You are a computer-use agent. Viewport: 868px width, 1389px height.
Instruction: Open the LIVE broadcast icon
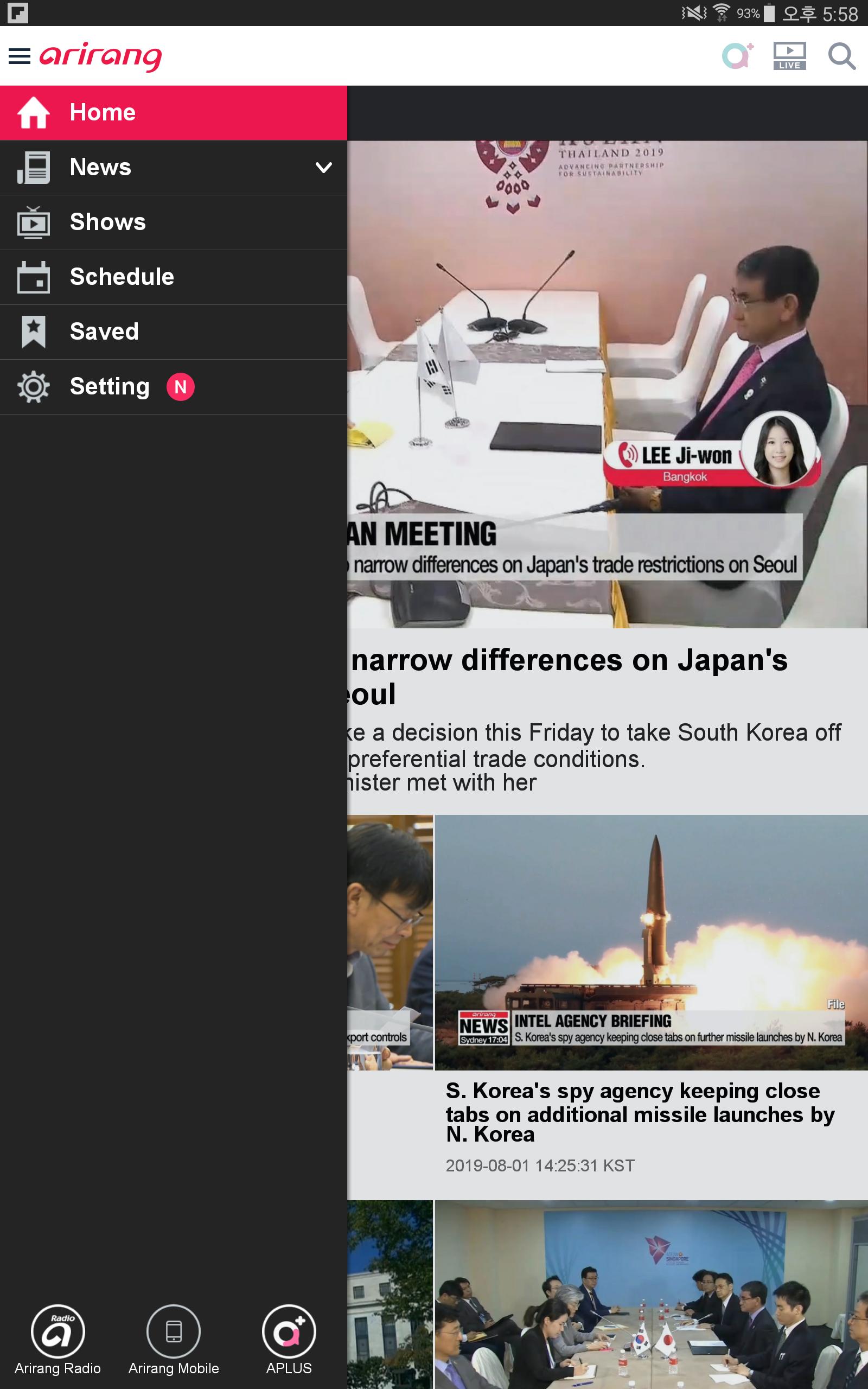790,56
